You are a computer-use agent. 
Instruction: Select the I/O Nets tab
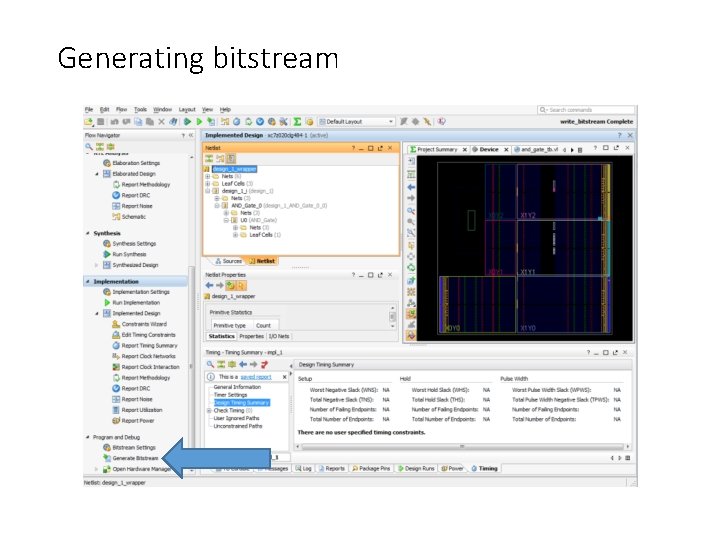pos(279,336)
